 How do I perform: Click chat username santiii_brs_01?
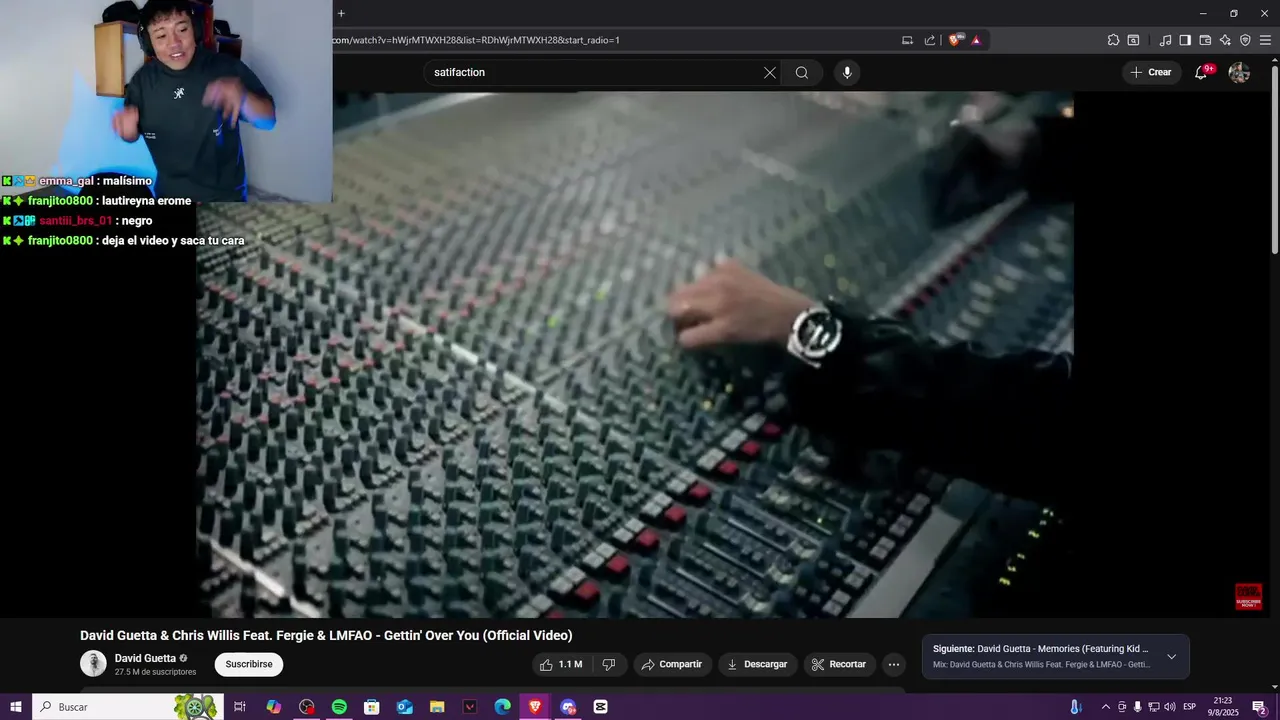(75, 221)
